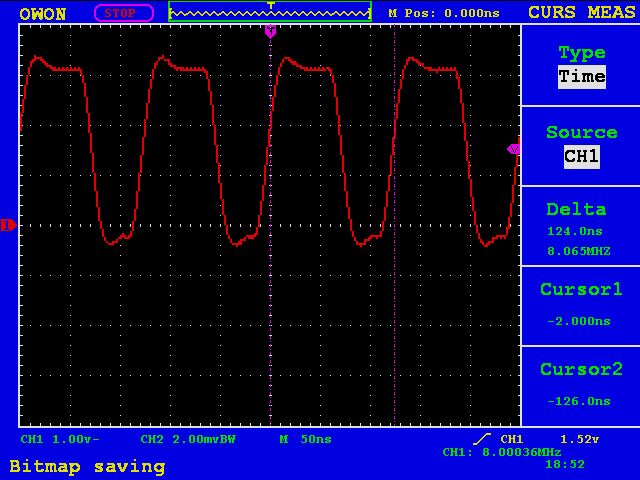Click the CH1 ground reference marker
640x480 pixels.
click(x=8, y=225)
